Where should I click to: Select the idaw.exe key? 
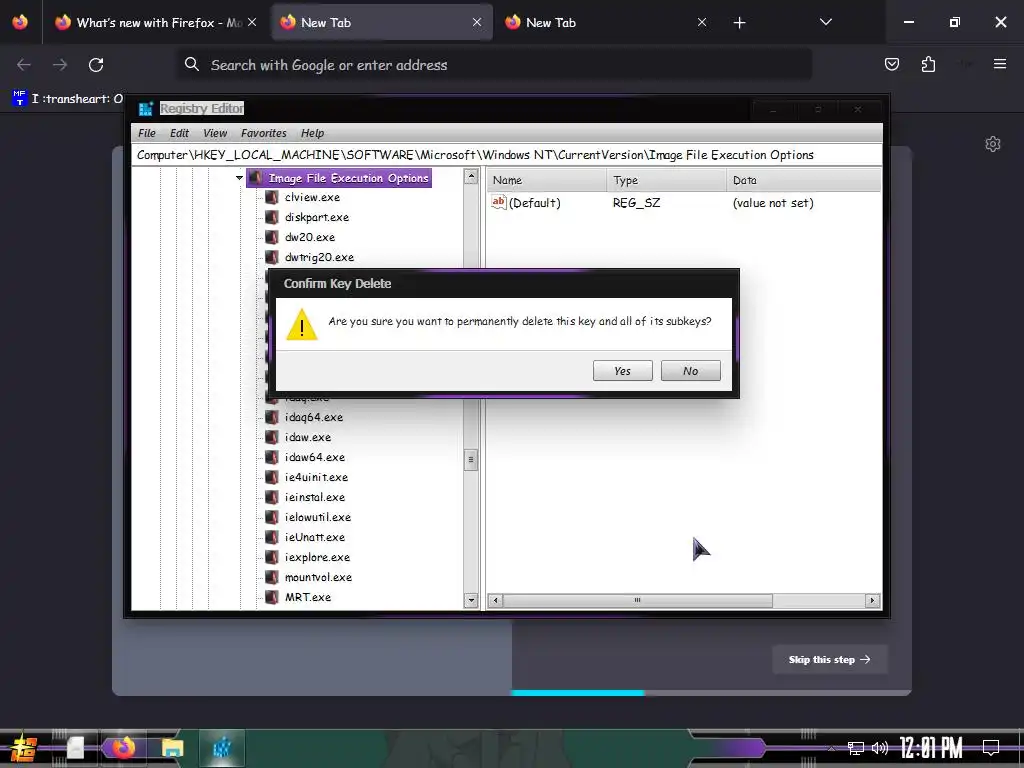tap(308, 438)
